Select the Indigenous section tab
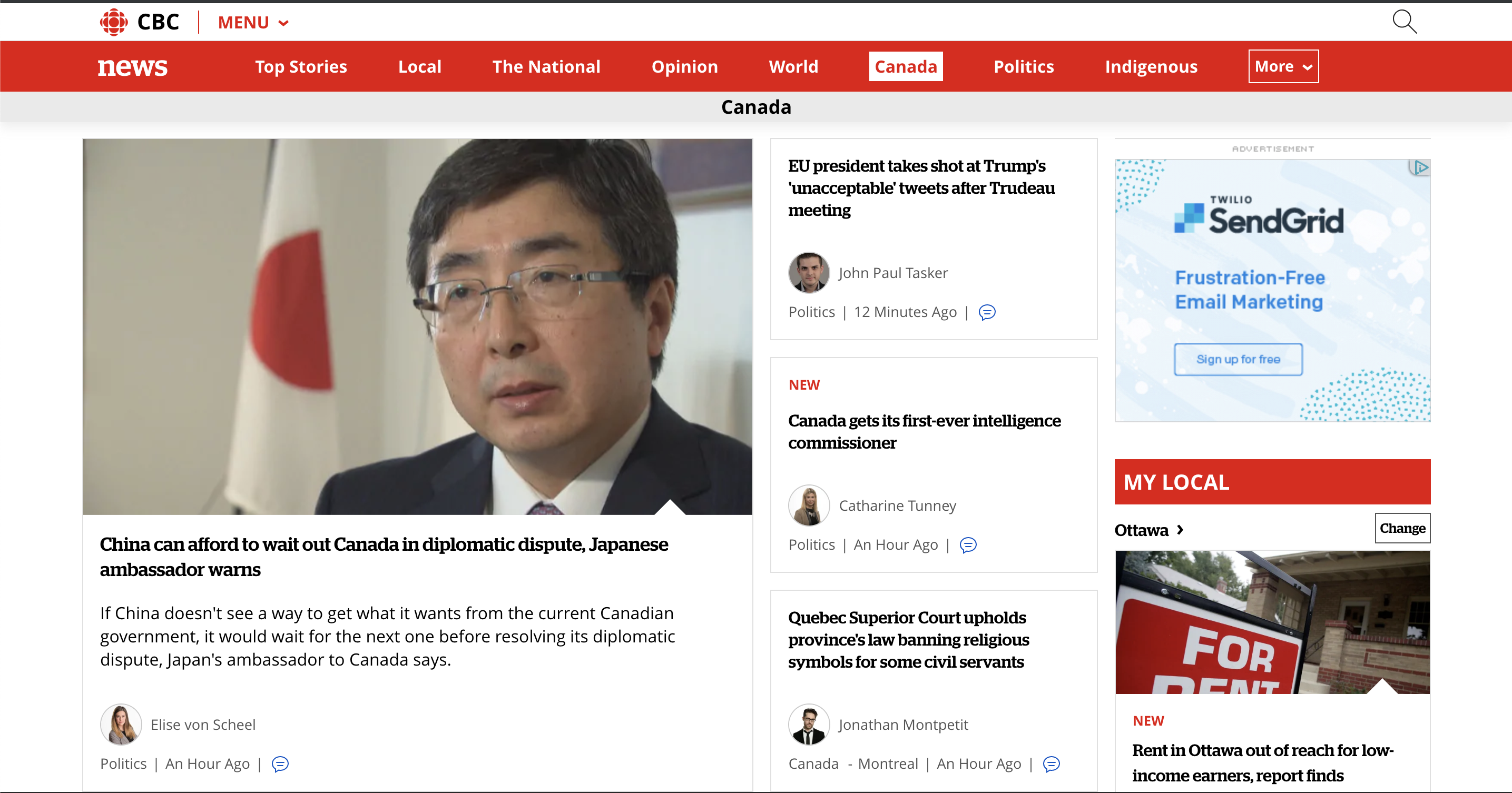The image size is (1512, 793). [x=1151, y=66]
